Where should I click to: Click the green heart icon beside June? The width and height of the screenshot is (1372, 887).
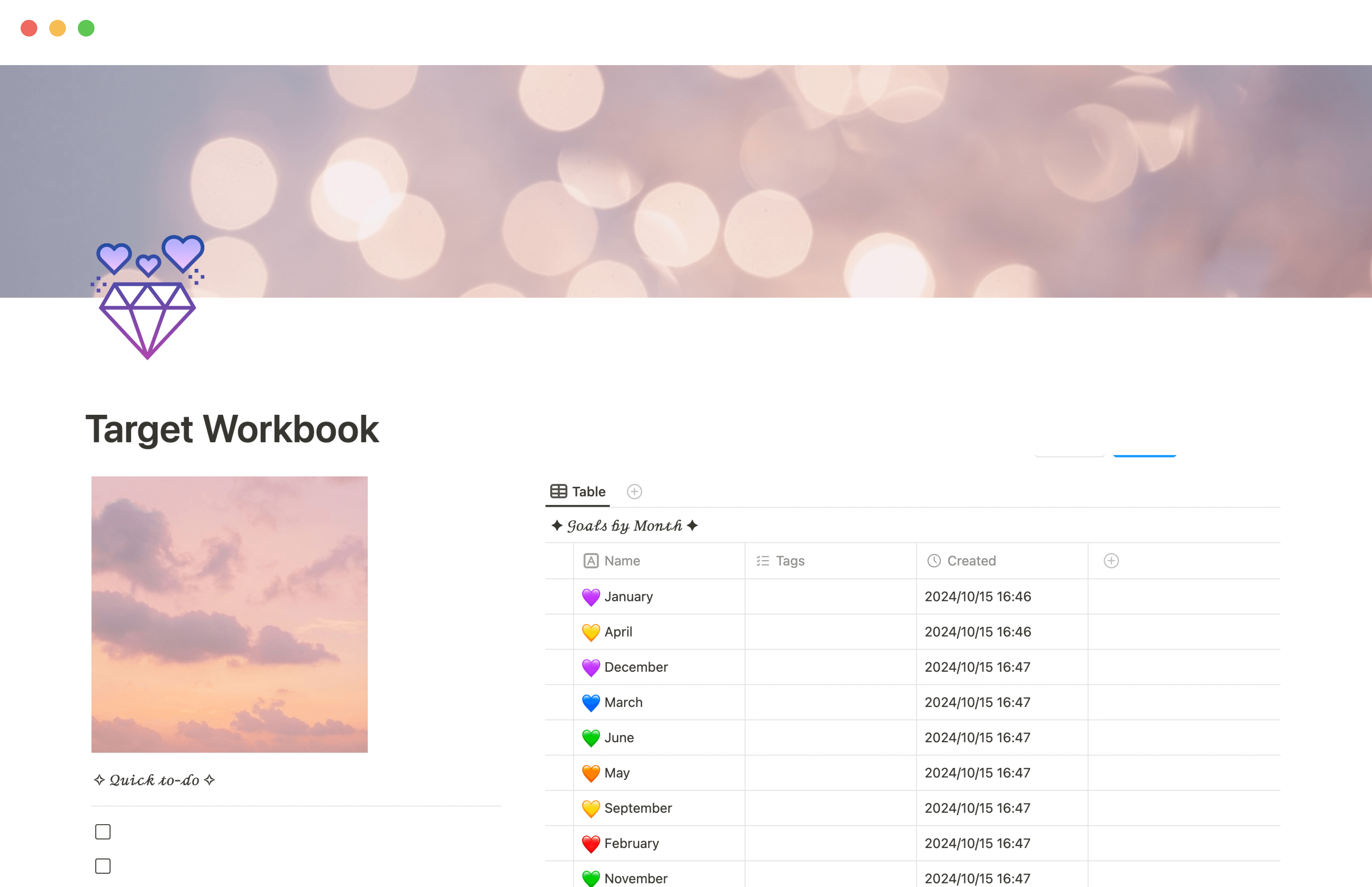(x=591, y=738)
